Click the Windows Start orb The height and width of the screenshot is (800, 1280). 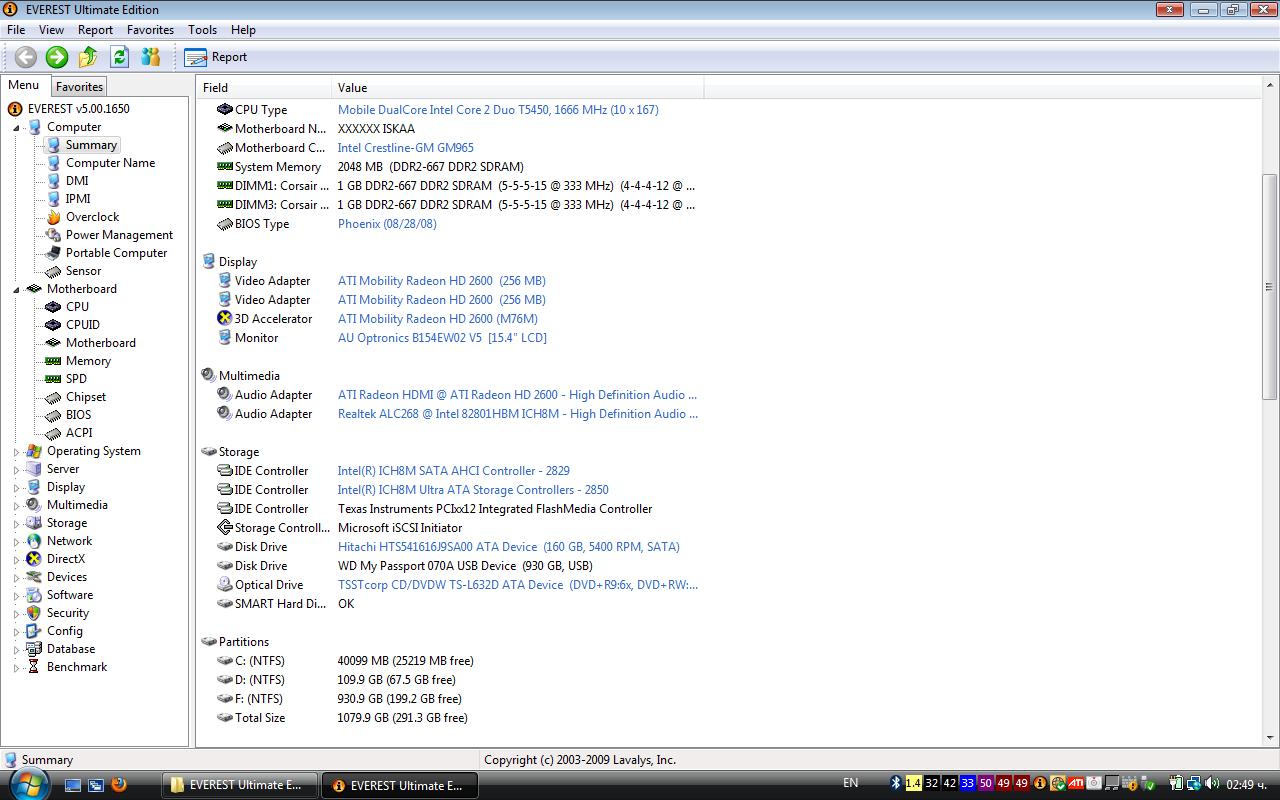tap(27, 783)
